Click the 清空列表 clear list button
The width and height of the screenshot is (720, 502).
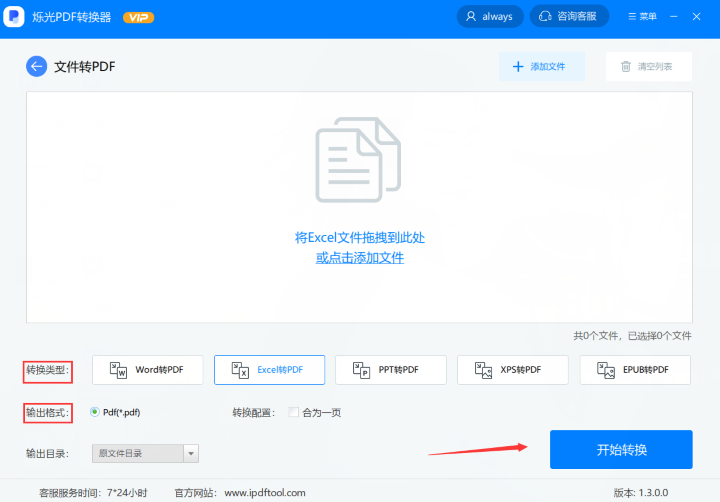pyautogui.click(x=648, y=67)
